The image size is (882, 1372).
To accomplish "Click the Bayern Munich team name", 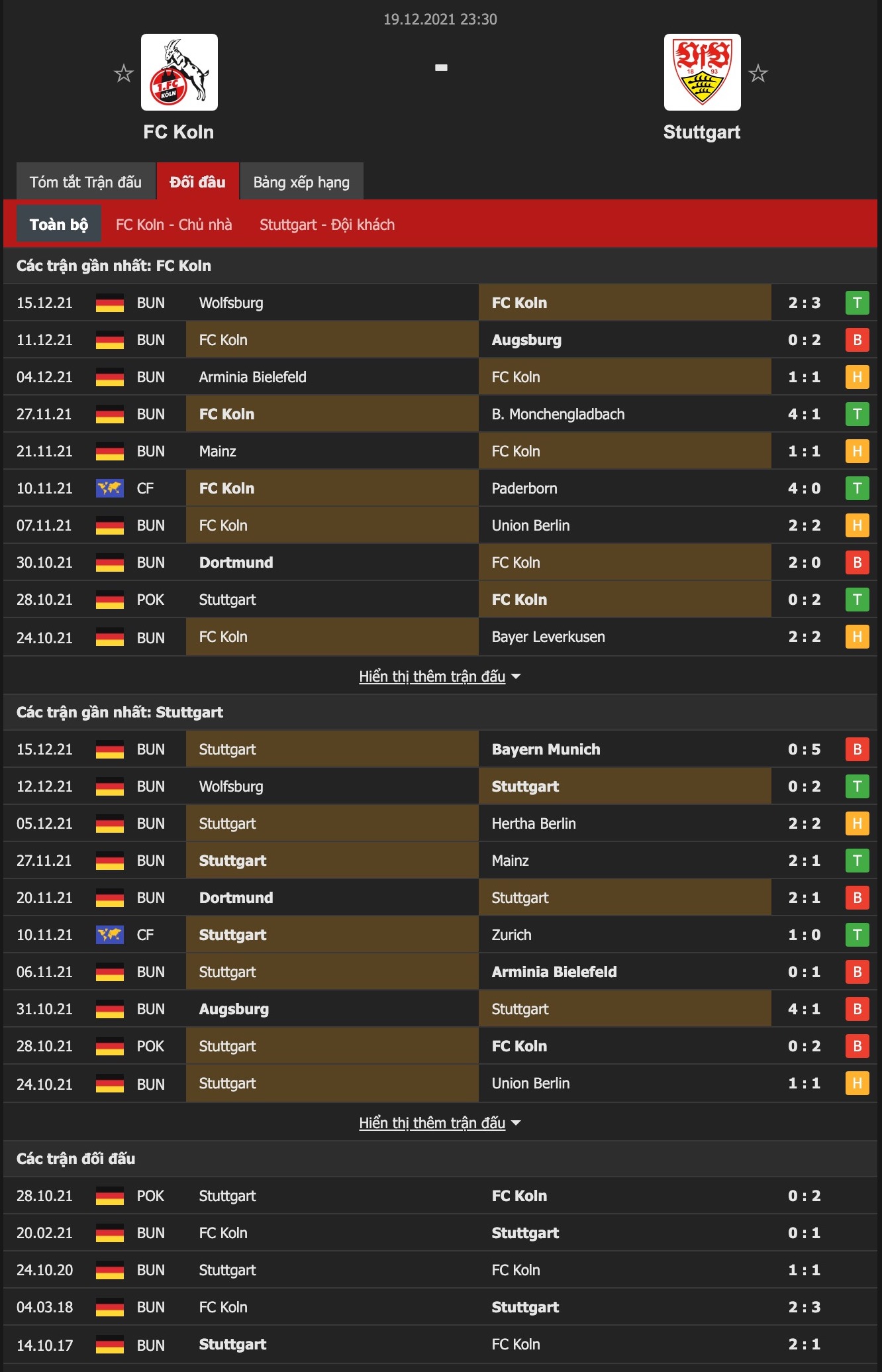I will tap(546, 749).
